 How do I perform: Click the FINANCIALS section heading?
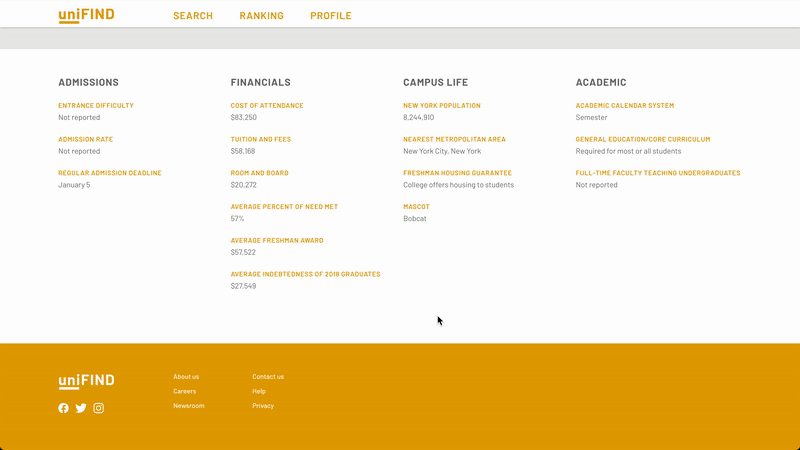(260, 82)
